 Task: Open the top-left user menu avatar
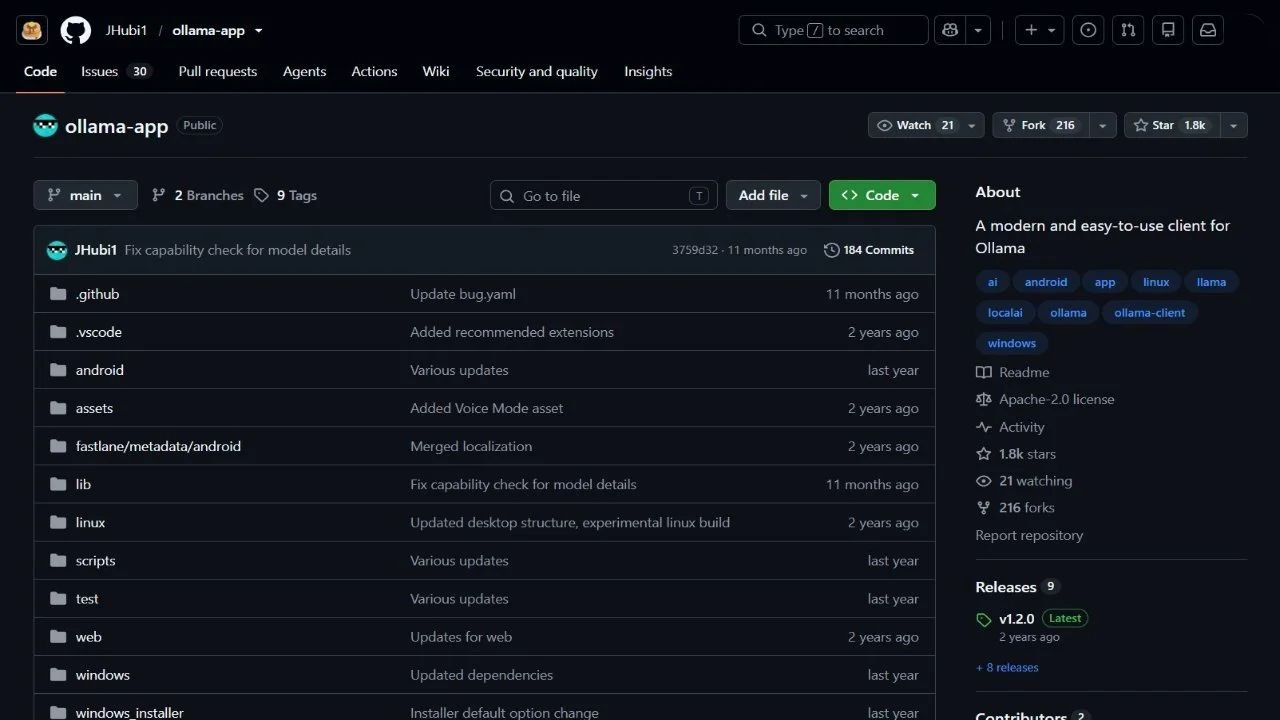click(31, 30)
